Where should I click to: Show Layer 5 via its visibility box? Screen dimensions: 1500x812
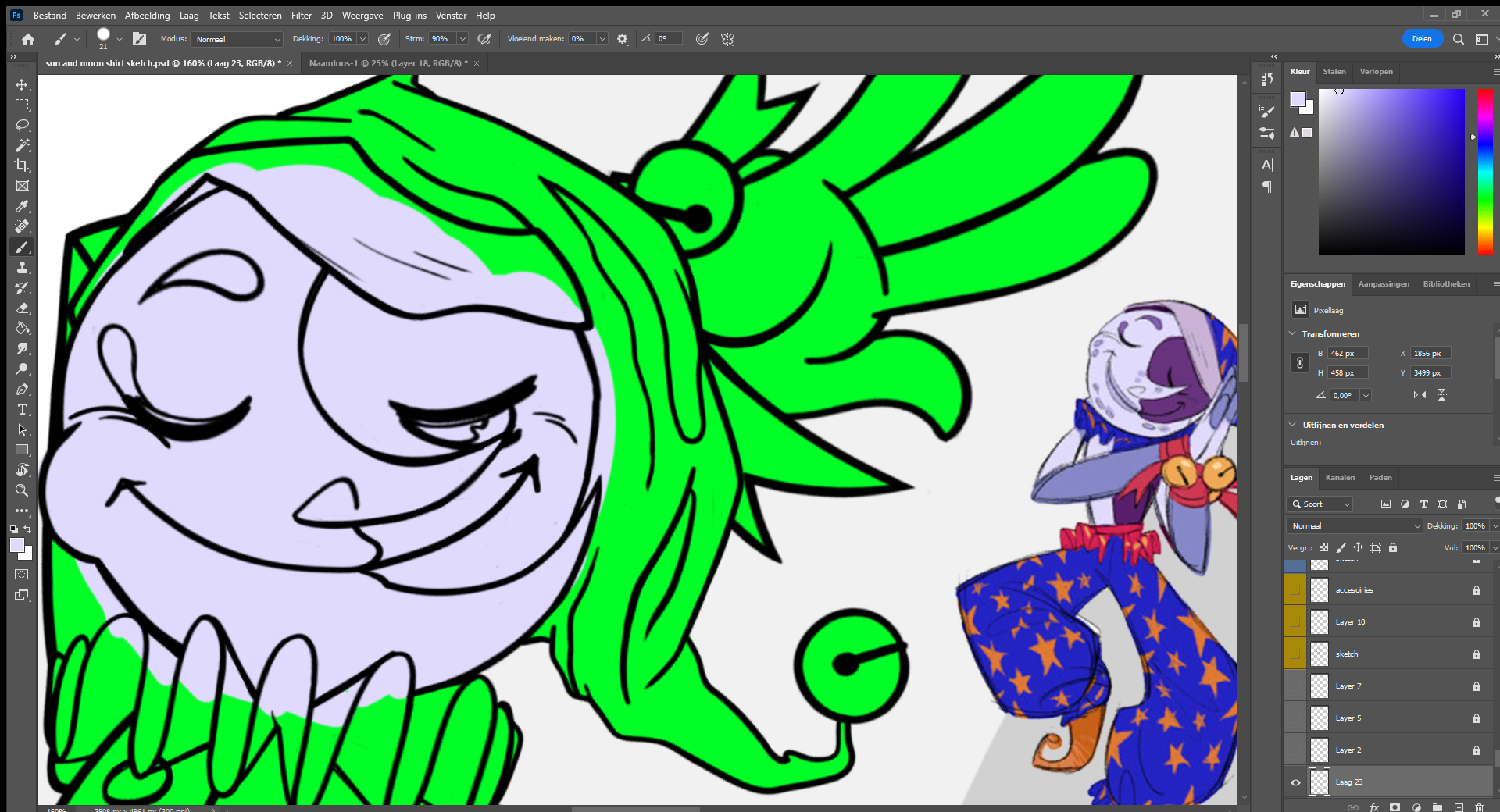(x=1295, y=718)
